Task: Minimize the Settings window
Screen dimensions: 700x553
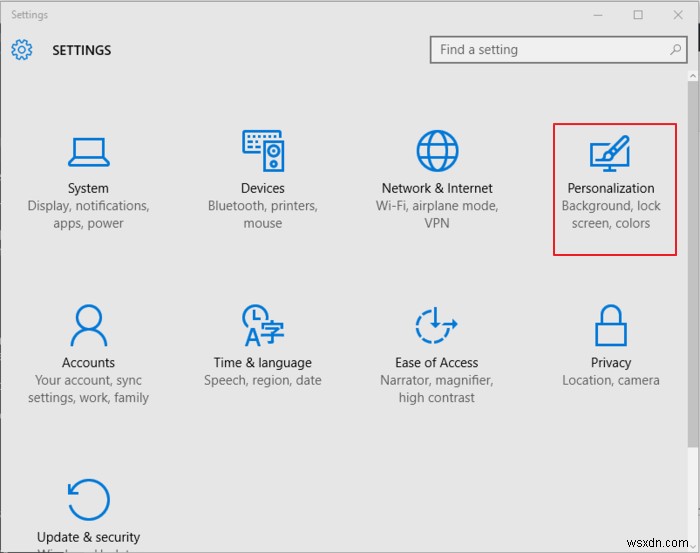Action: click(598, 15)
